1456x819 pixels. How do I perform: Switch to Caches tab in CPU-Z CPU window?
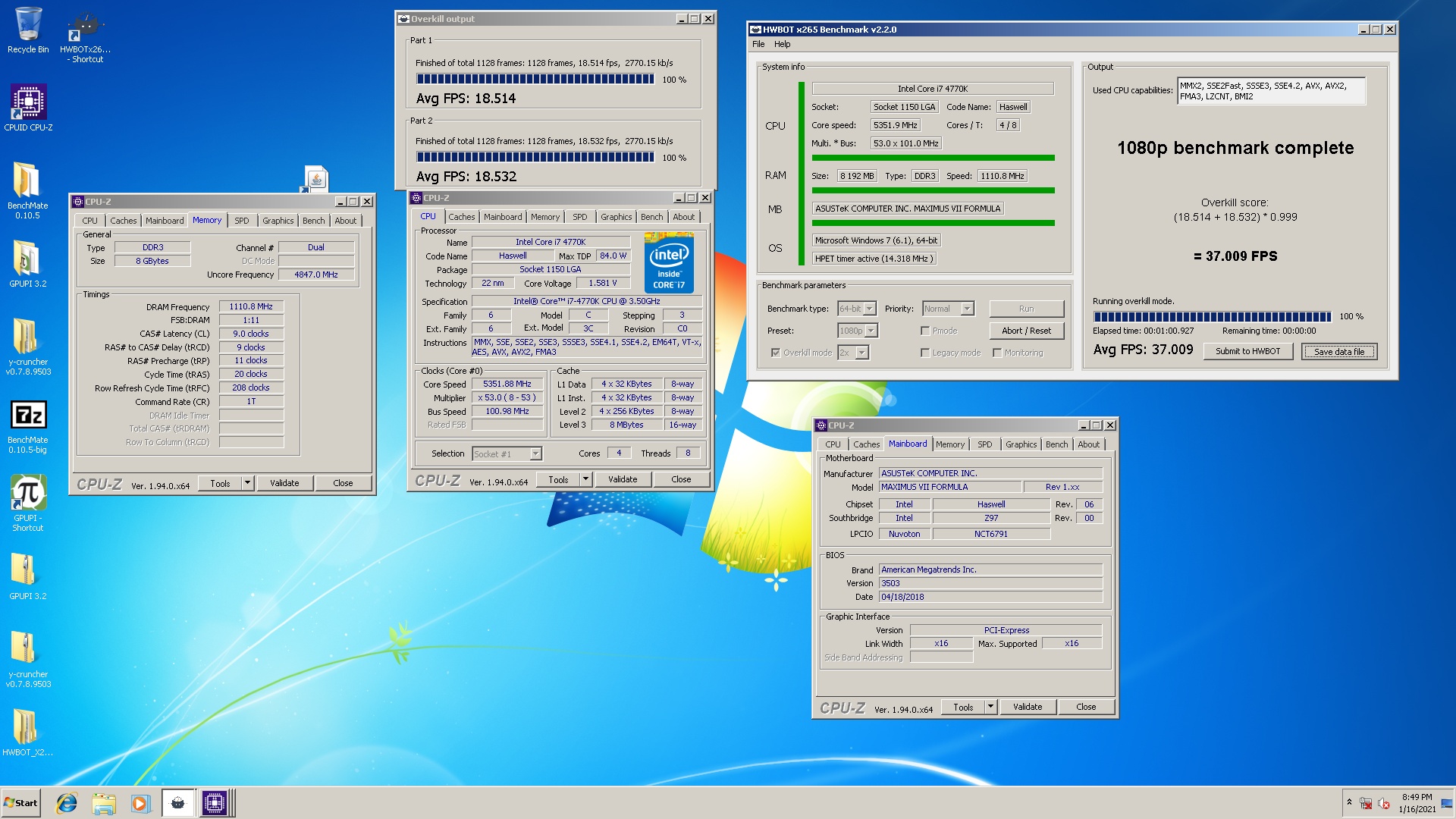pos(461,217)
